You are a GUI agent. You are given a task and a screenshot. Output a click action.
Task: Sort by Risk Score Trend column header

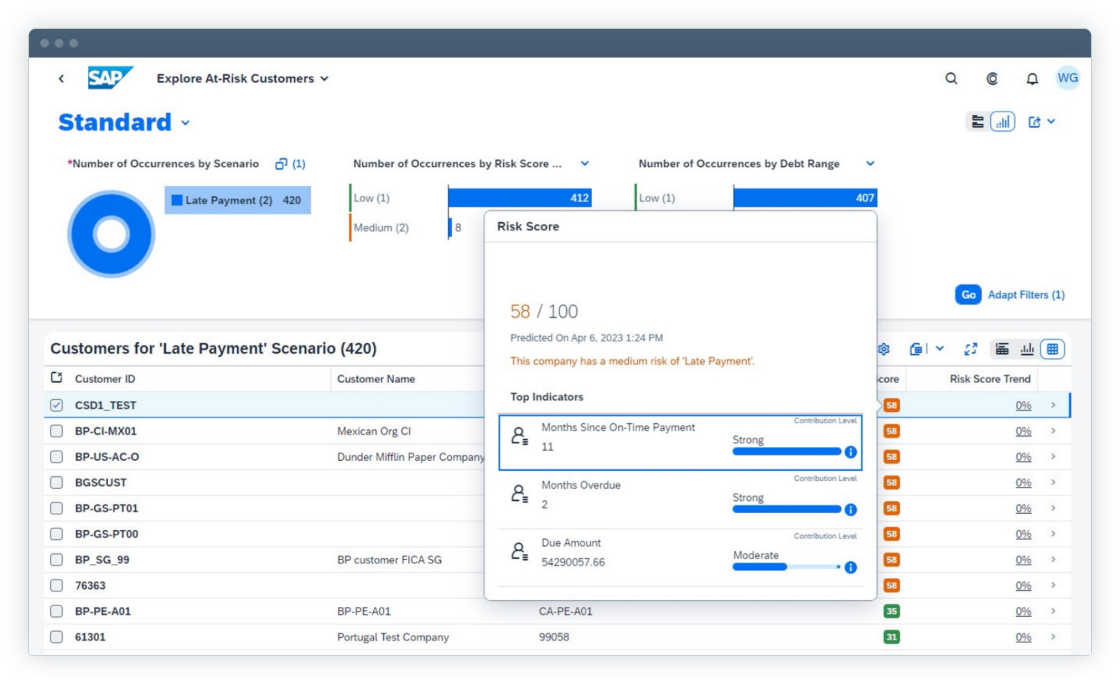tap(990, 379)
